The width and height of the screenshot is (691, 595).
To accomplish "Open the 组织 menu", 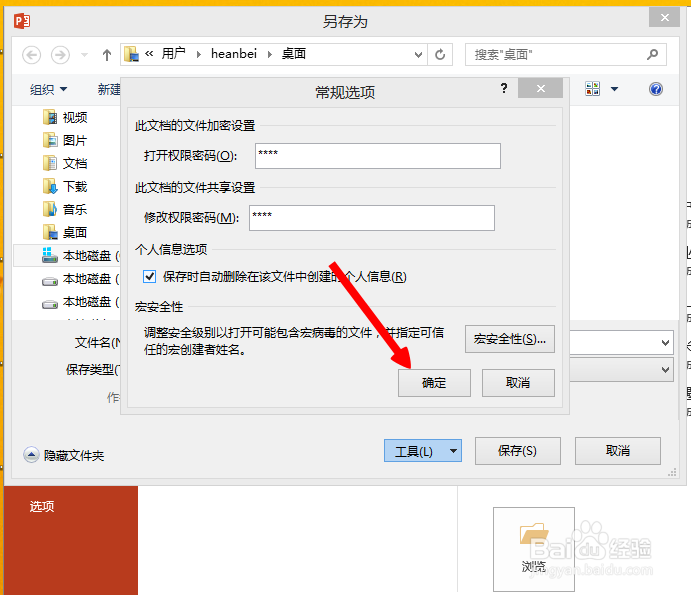I will pos(48,89).
